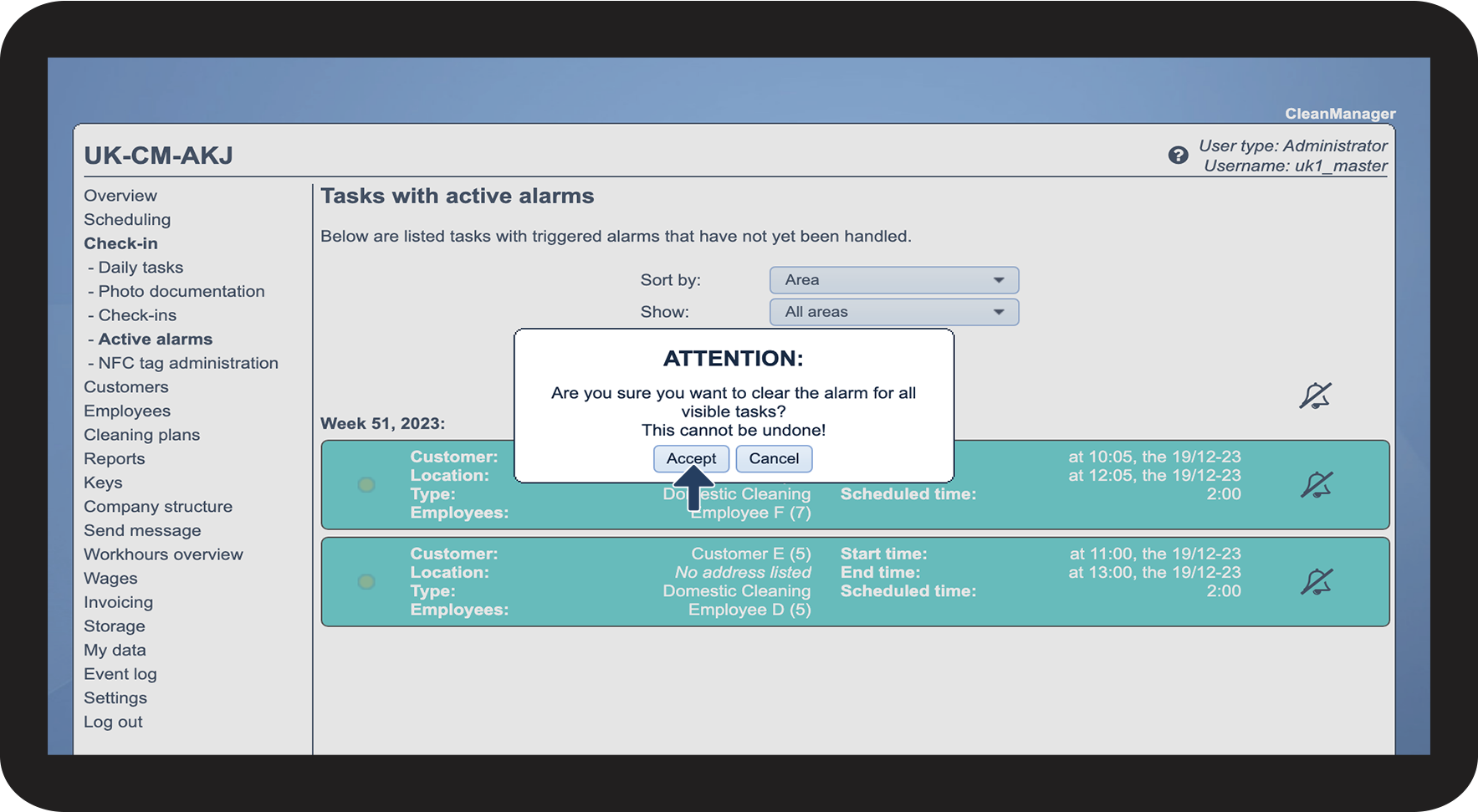This screenshot has width=1478, height=812.
Task: Click the username uk1_master label
Action: click(x=1295, y=166)
